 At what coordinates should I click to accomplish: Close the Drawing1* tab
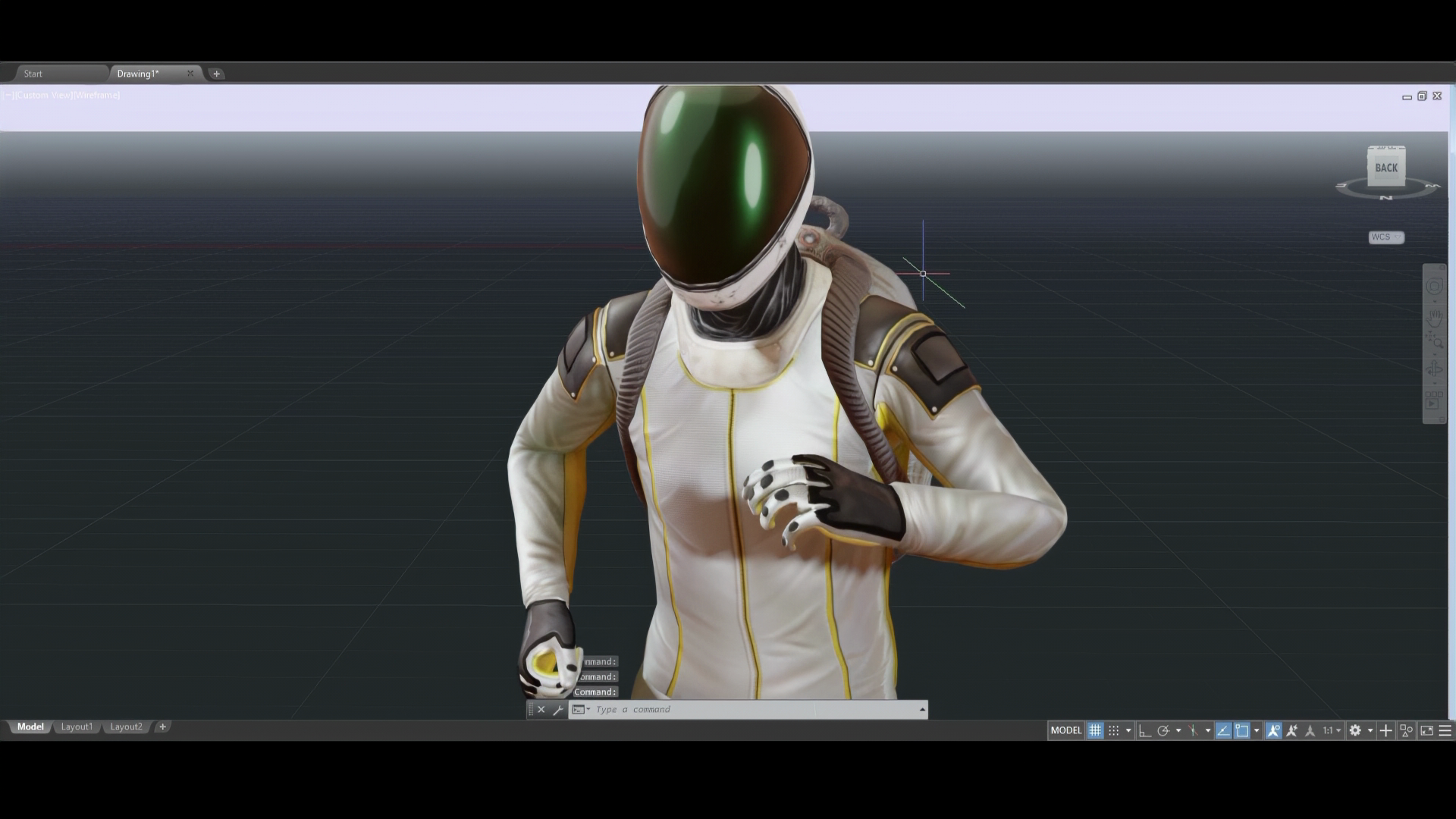(x=190, y=74)
